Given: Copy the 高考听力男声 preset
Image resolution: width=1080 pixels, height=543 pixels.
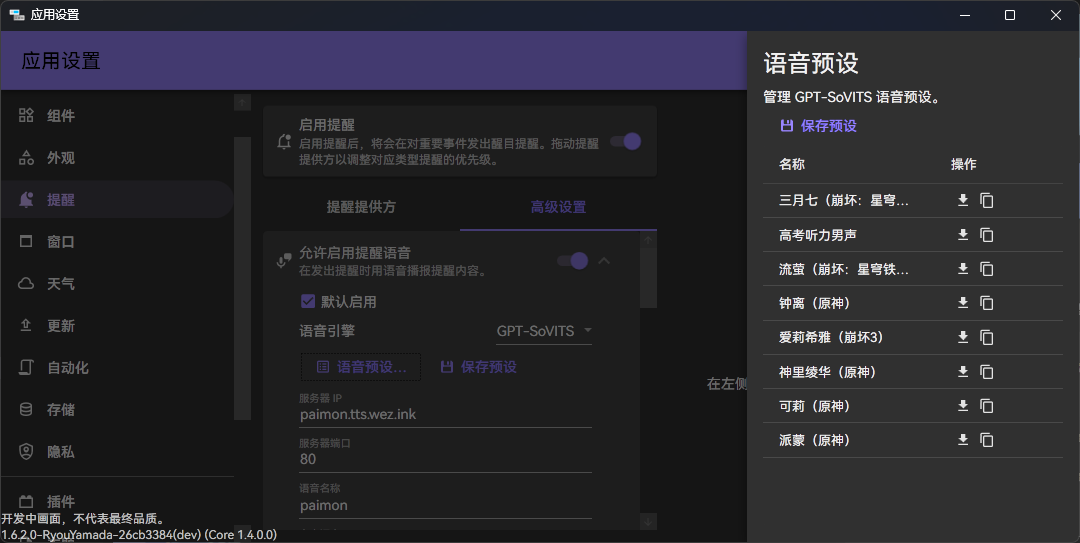Looking at the screenshot, I should (987, 235).
